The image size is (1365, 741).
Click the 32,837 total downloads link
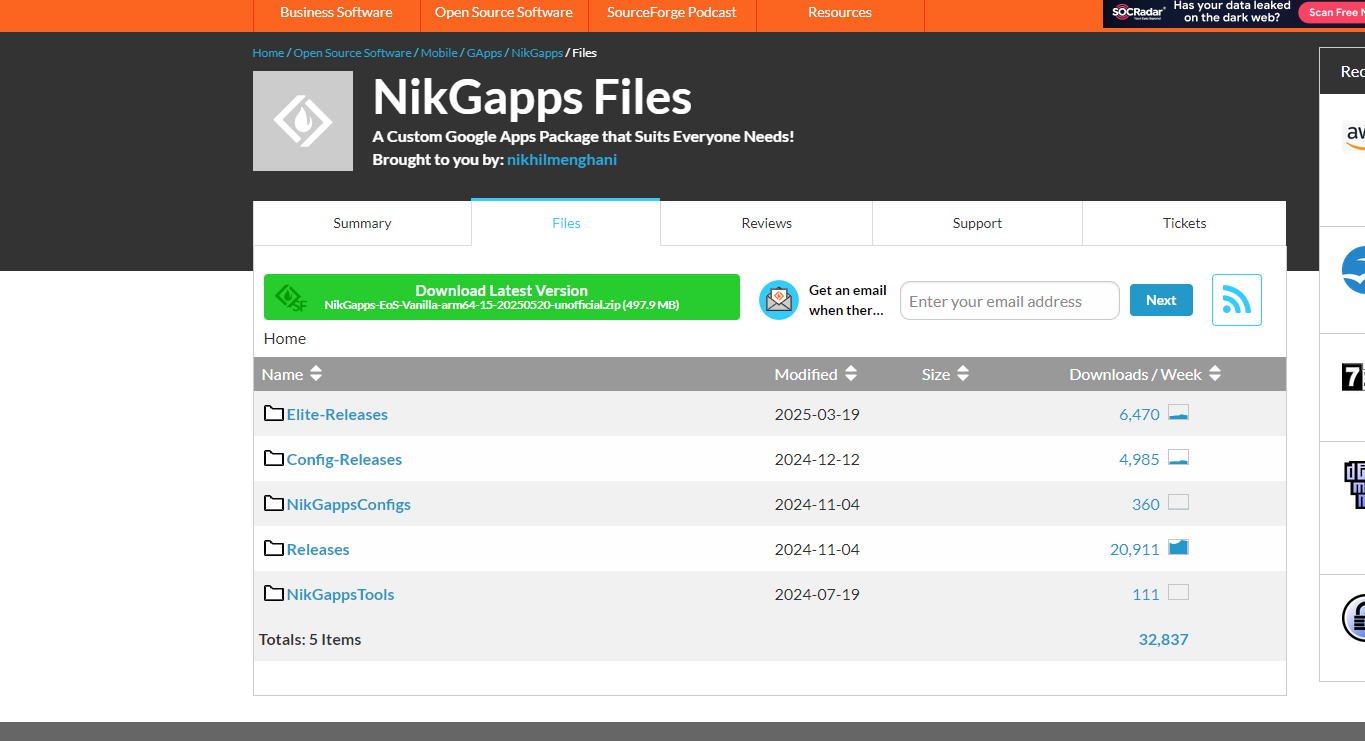1163,639
